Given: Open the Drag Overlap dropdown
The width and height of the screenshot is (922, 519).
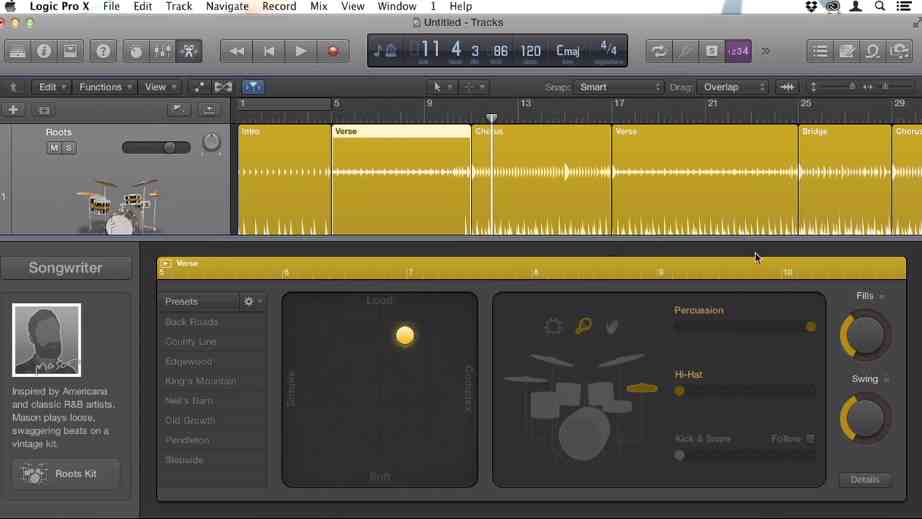Looking at the screenshot, I should tap(733, 87).
